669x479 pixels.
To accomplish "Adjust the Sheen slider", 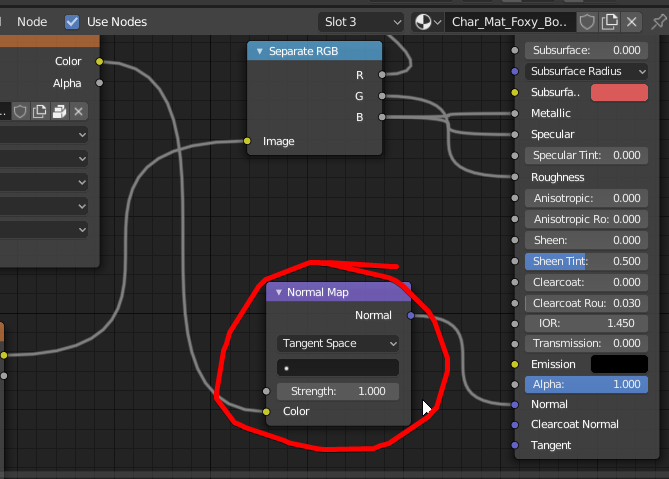I will 586,240.
